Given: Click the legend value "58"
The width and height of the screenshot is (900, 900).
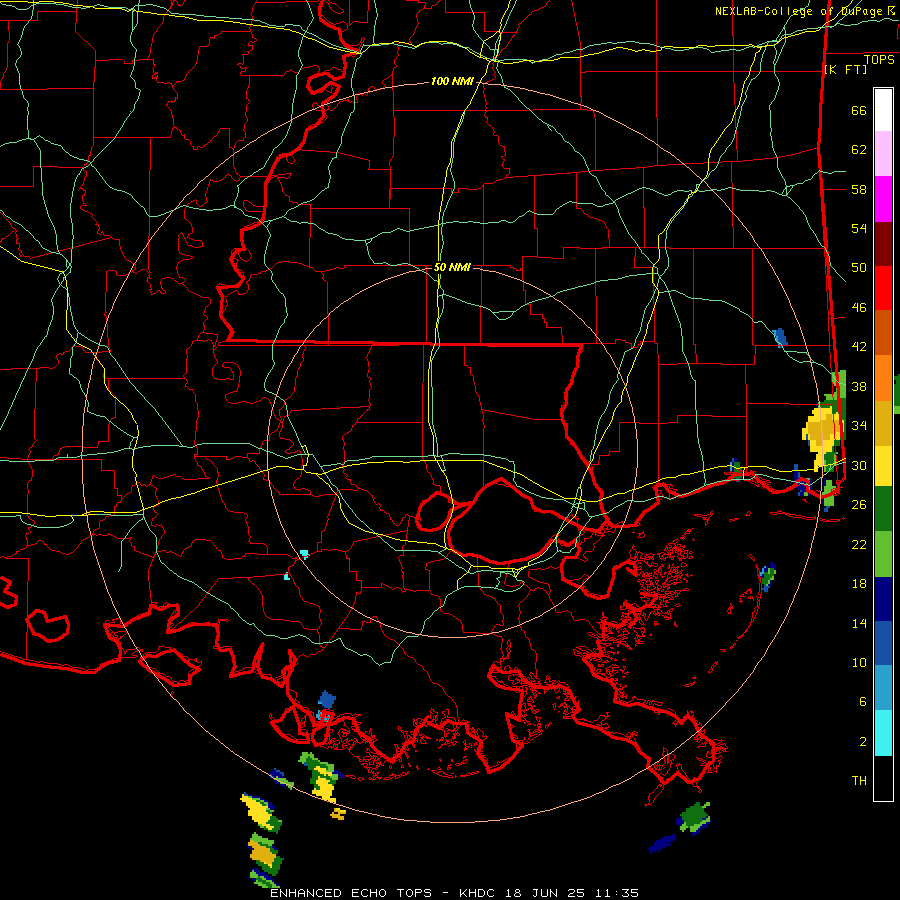Looking at the screenshot, I should pyautogui.click(x=859, y=189).
